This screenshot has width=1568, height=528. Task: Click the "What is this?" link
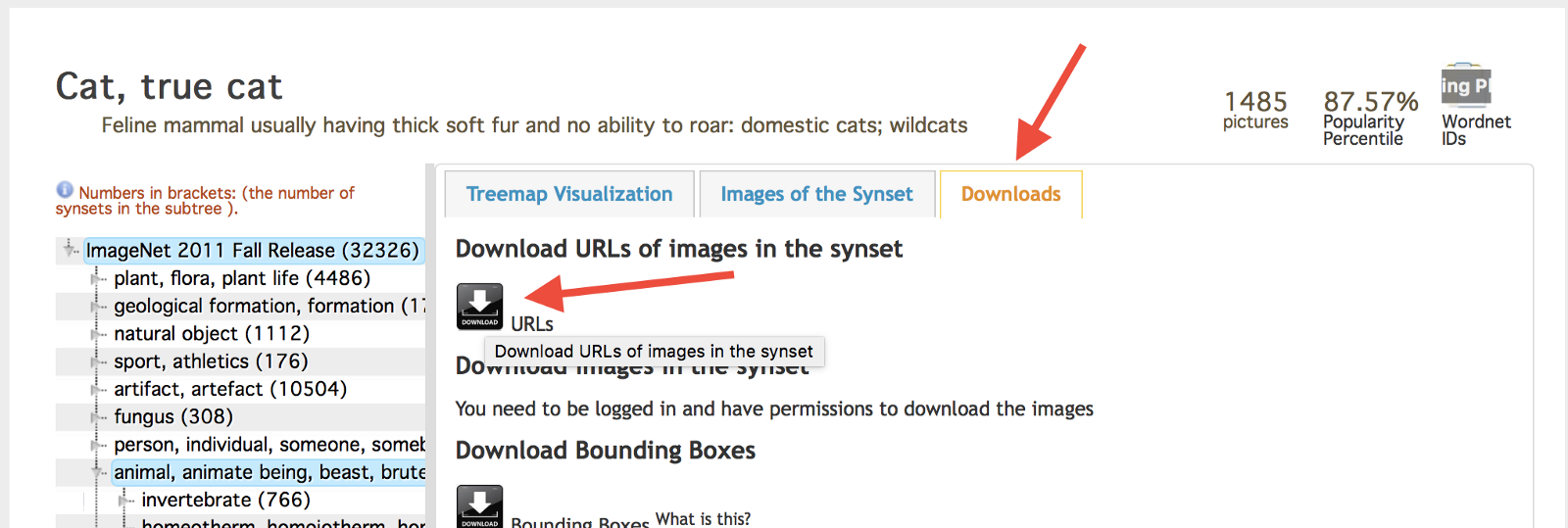click(x=703, y=518)
